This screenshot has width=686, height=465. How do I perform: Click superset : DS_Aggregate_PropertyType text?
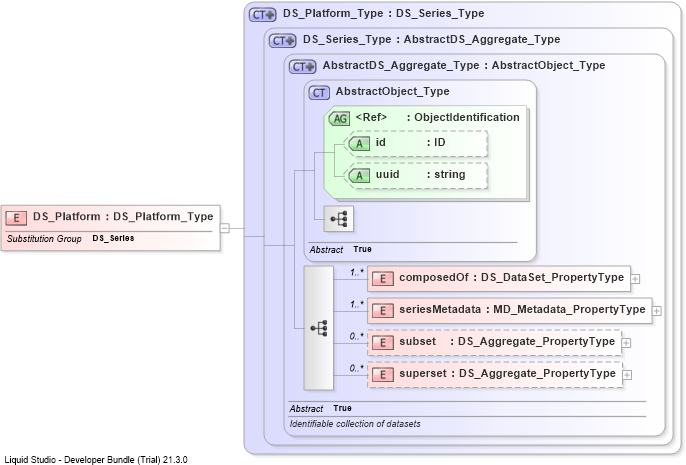[508, 373]
